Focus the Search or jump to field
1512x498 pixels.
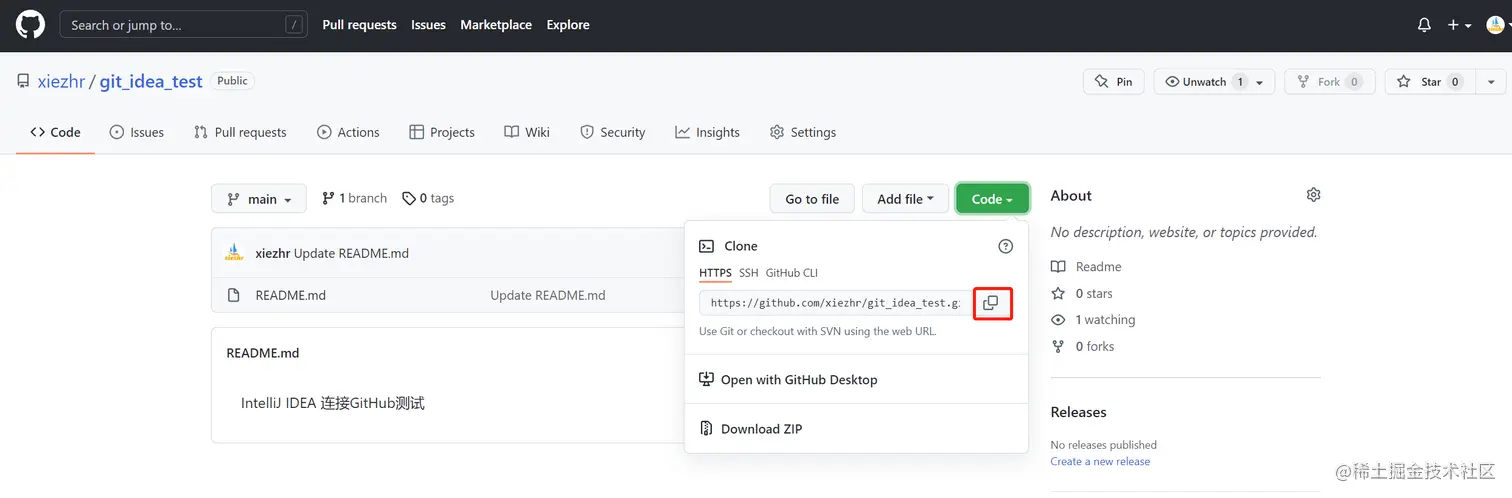click(183, 25)
